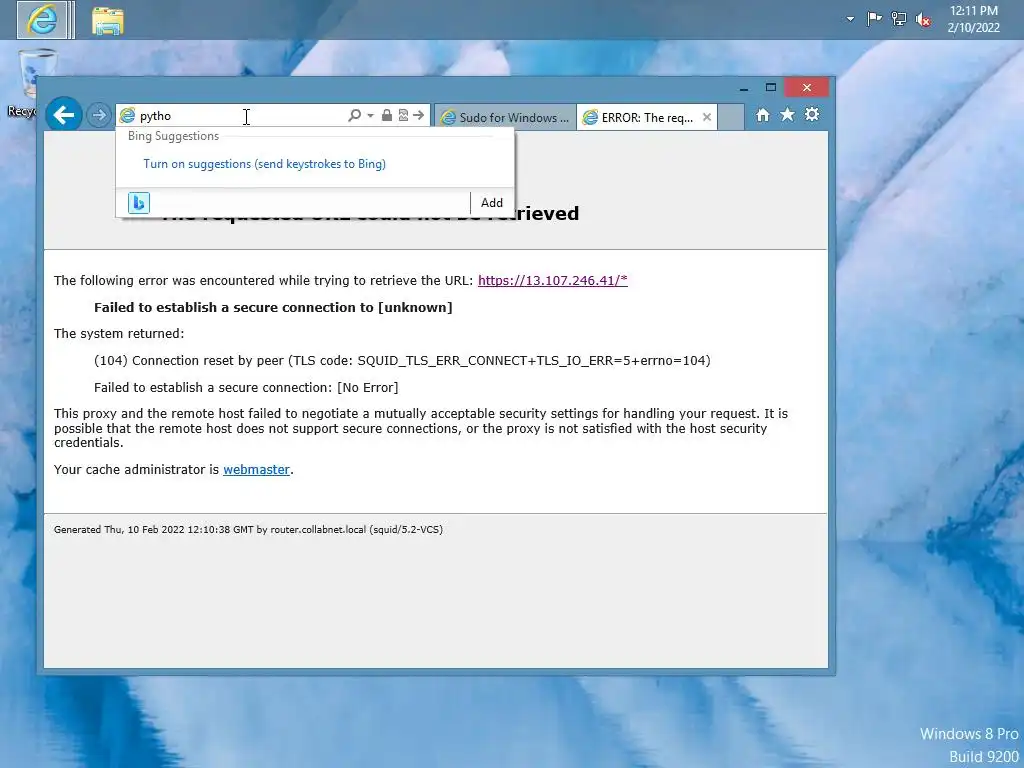Show hidden system tray icons arrow

click(x=850, y=20)
